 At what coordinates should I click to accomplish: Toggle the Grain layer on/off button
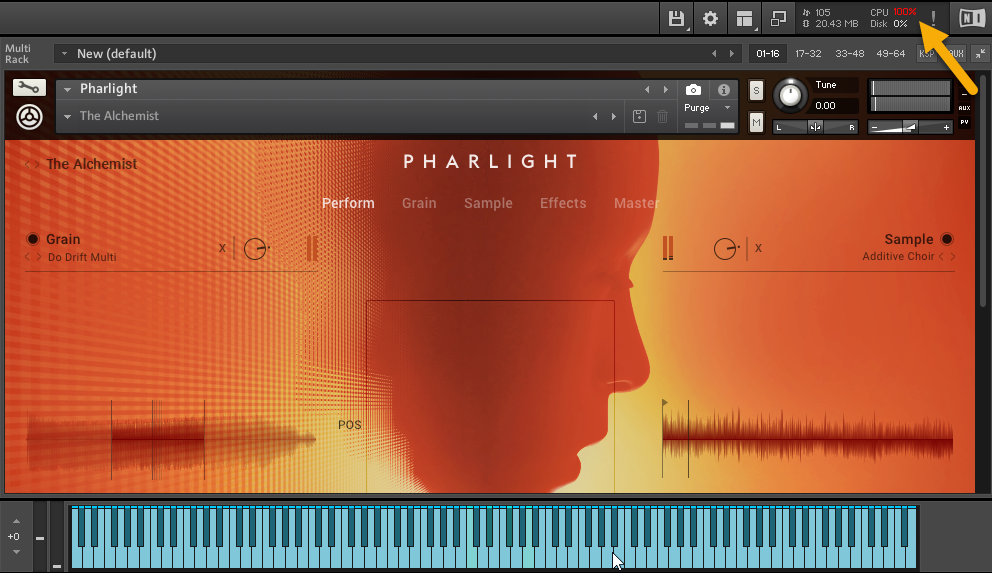pos(33,239)
